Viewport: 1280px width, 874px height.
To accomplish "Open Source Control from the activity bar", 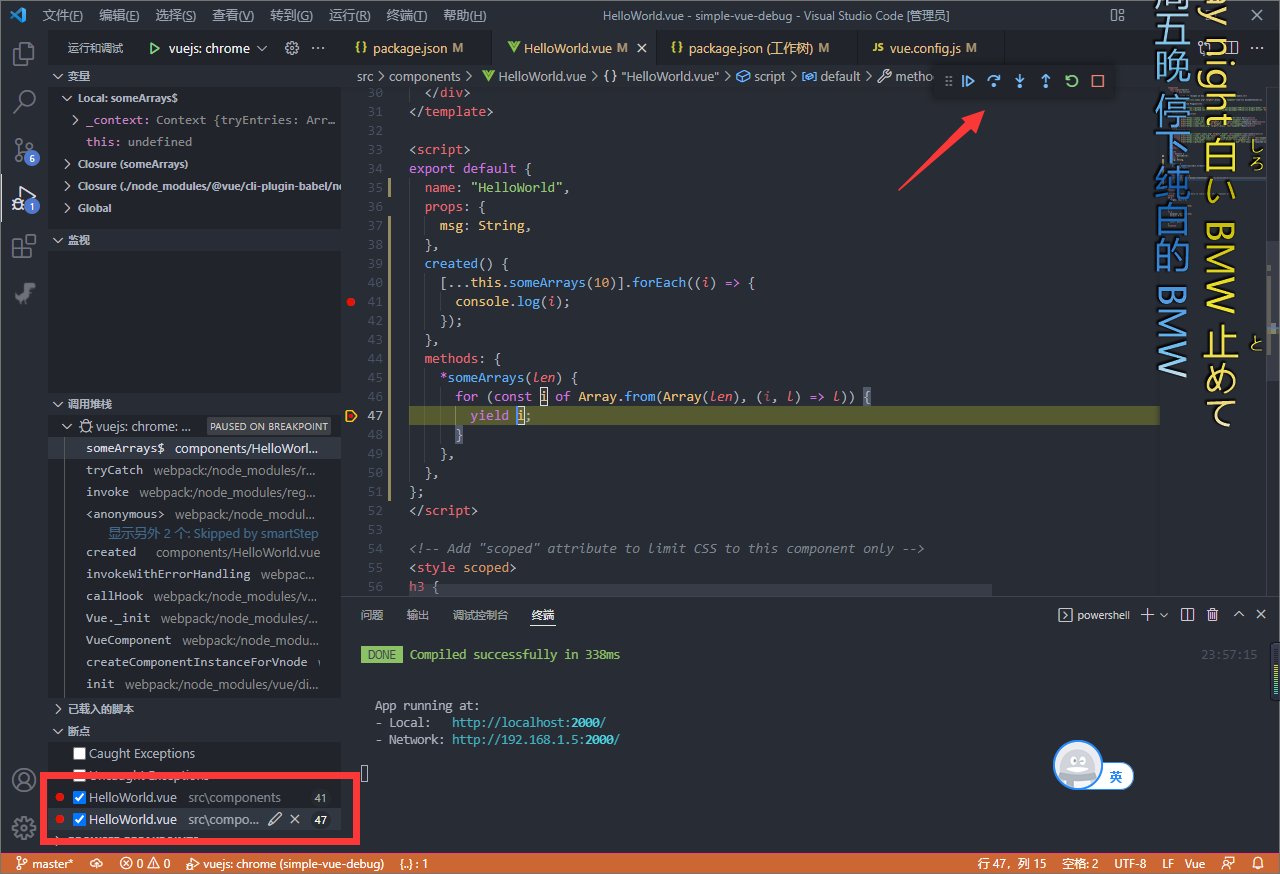I will pos(24,150).
